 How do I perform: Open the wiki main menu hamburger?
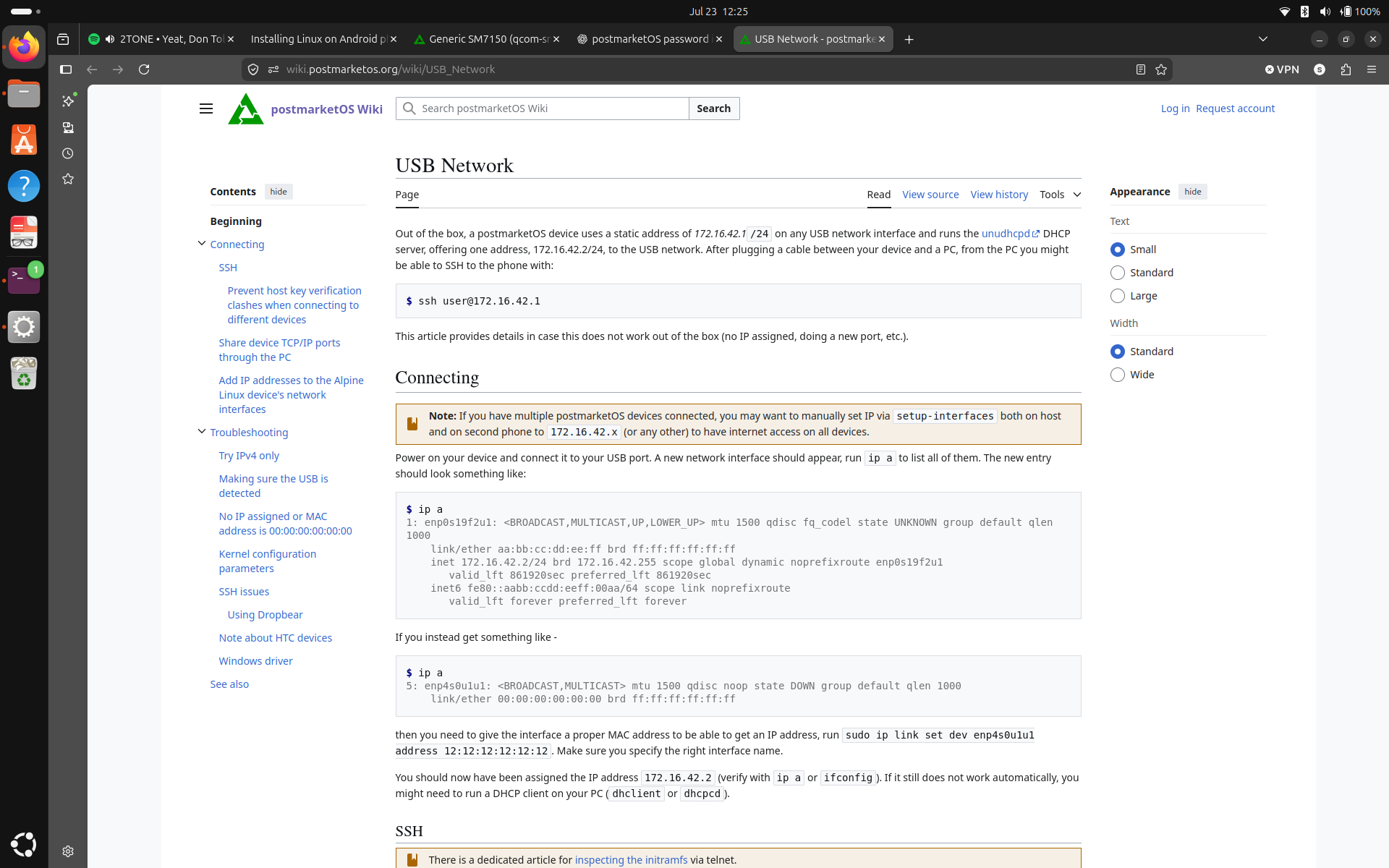(206, 109)
